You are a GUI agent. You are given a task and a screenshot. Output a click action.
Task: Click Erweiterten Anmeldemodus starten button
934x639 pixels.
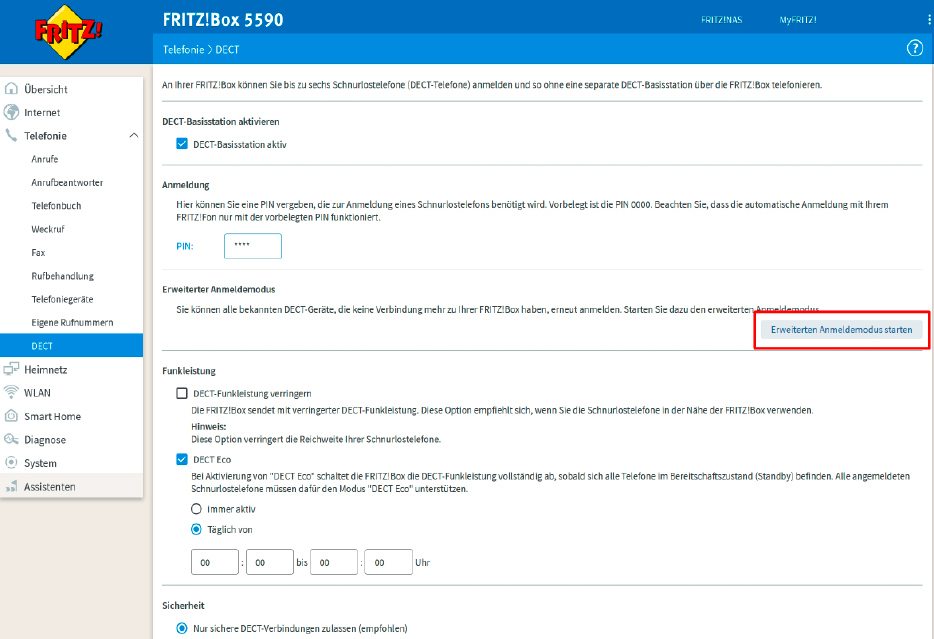tap(841, 329)
